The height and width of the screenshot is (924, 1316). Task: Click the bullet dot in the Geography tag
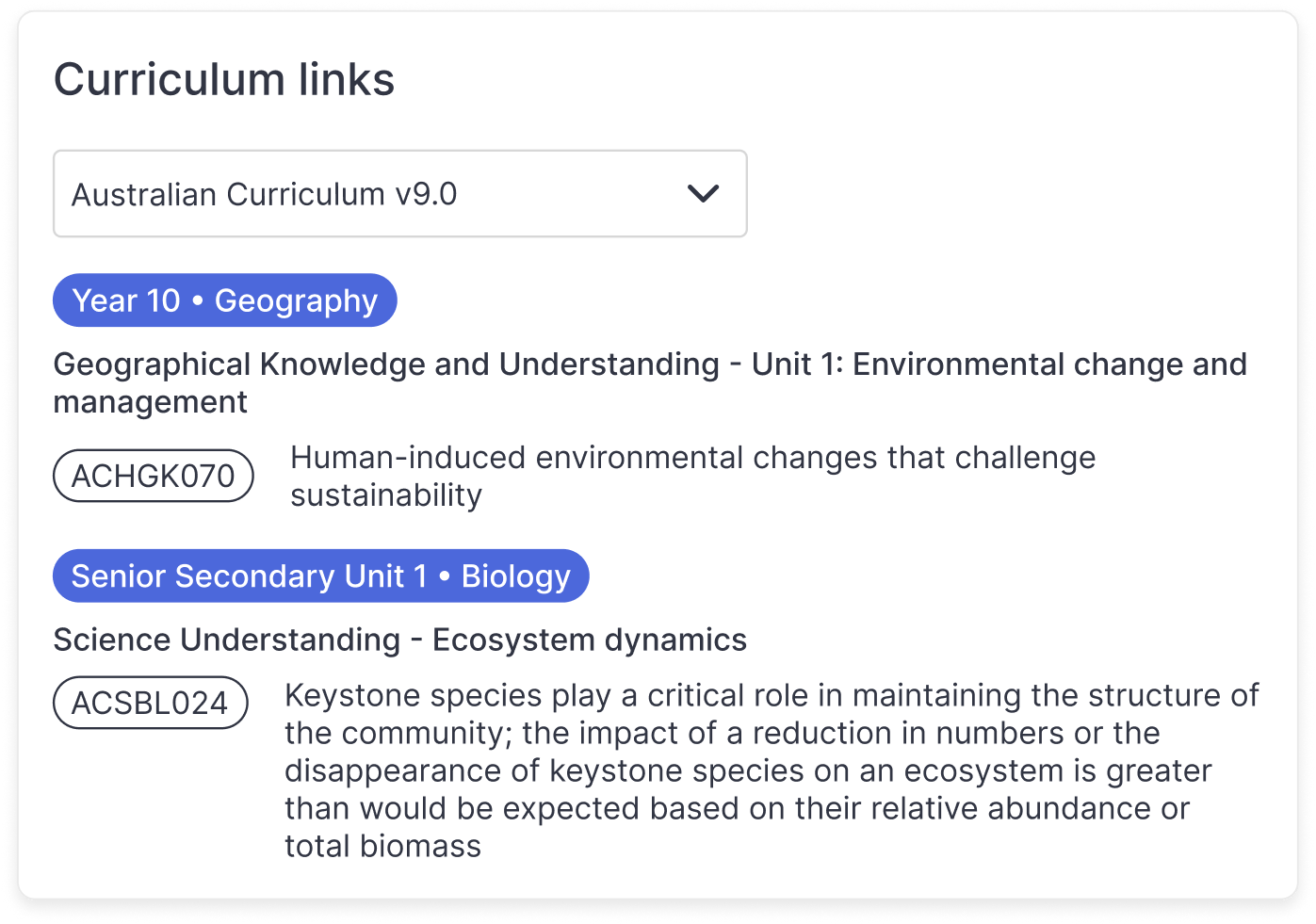(x=198, y=300)
